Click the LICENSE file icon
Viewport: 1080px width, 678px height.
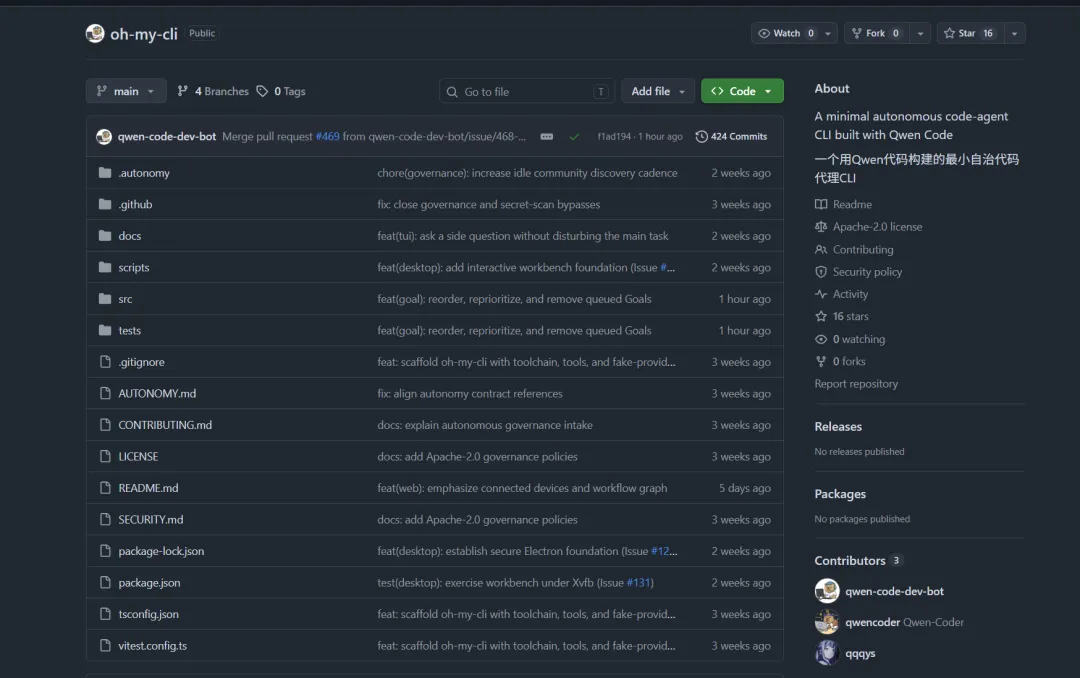click(105, 456)
